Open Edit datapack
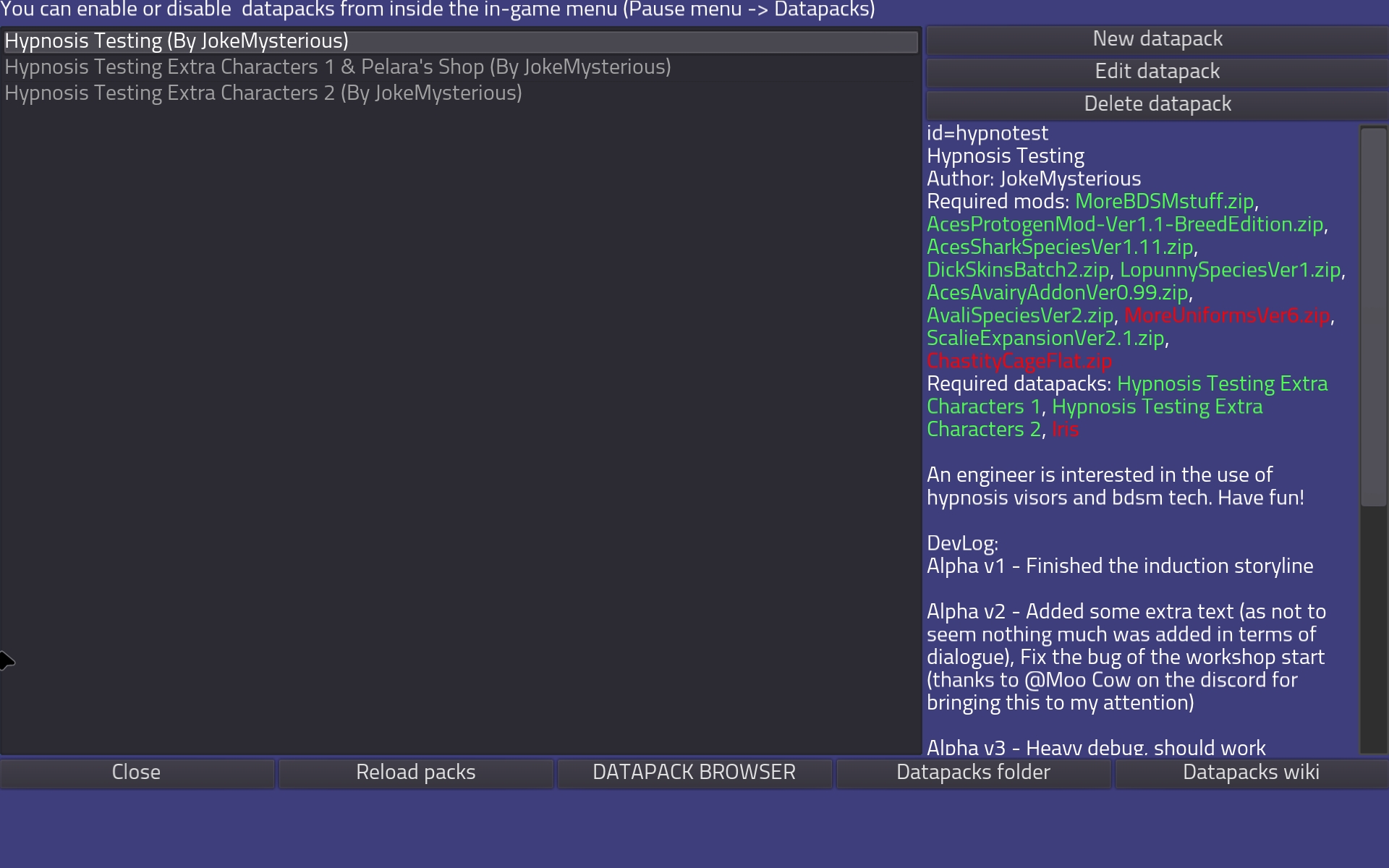 1157,72
